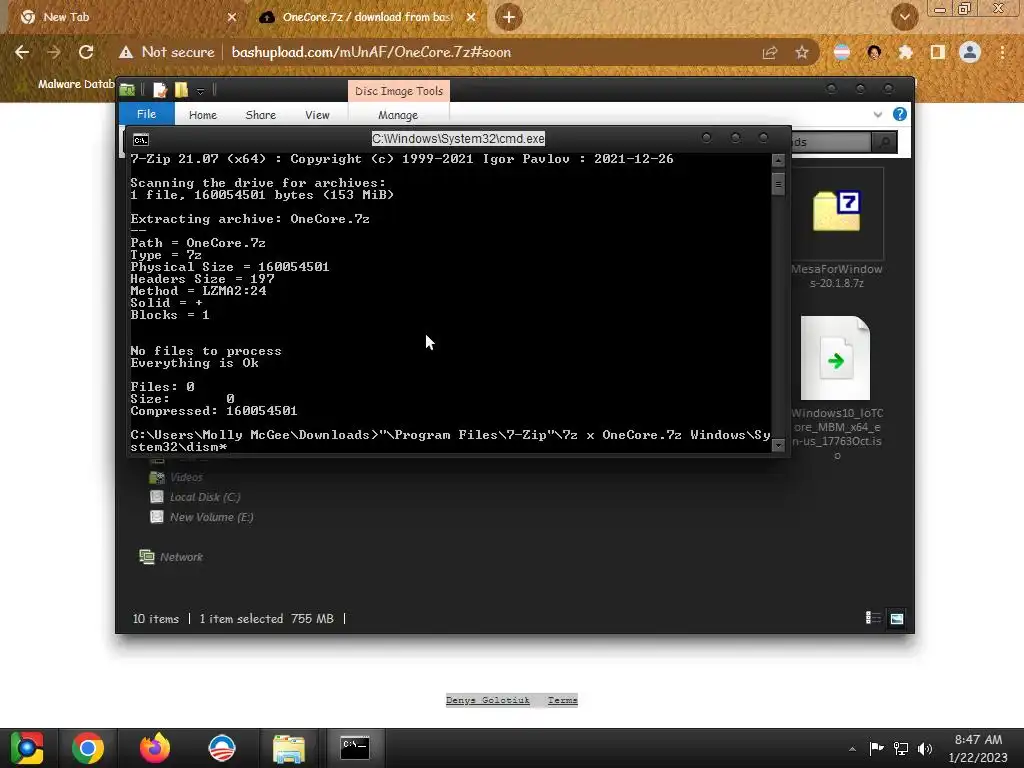Open the Chrome profile avatar
Image resolution: width=1024 pixels, height=768 pixels.
(970, 52)
